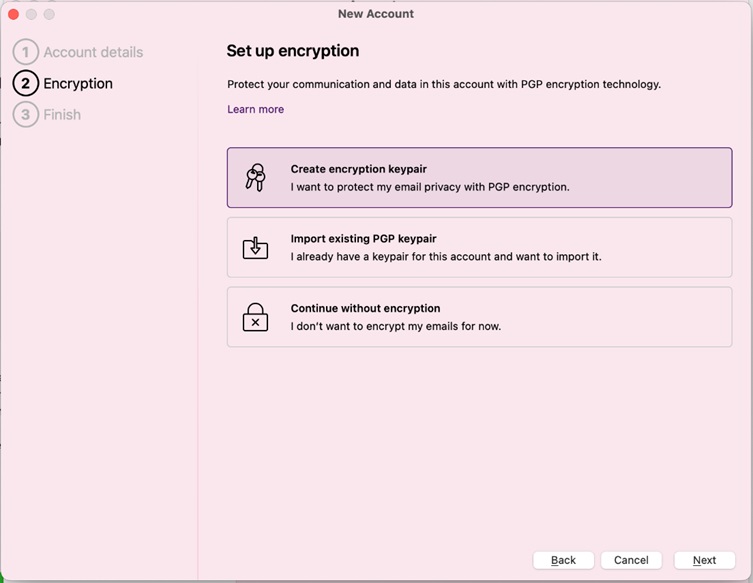Click the step 1 circle number
This screenshot has width=753, height=583.
26,52
